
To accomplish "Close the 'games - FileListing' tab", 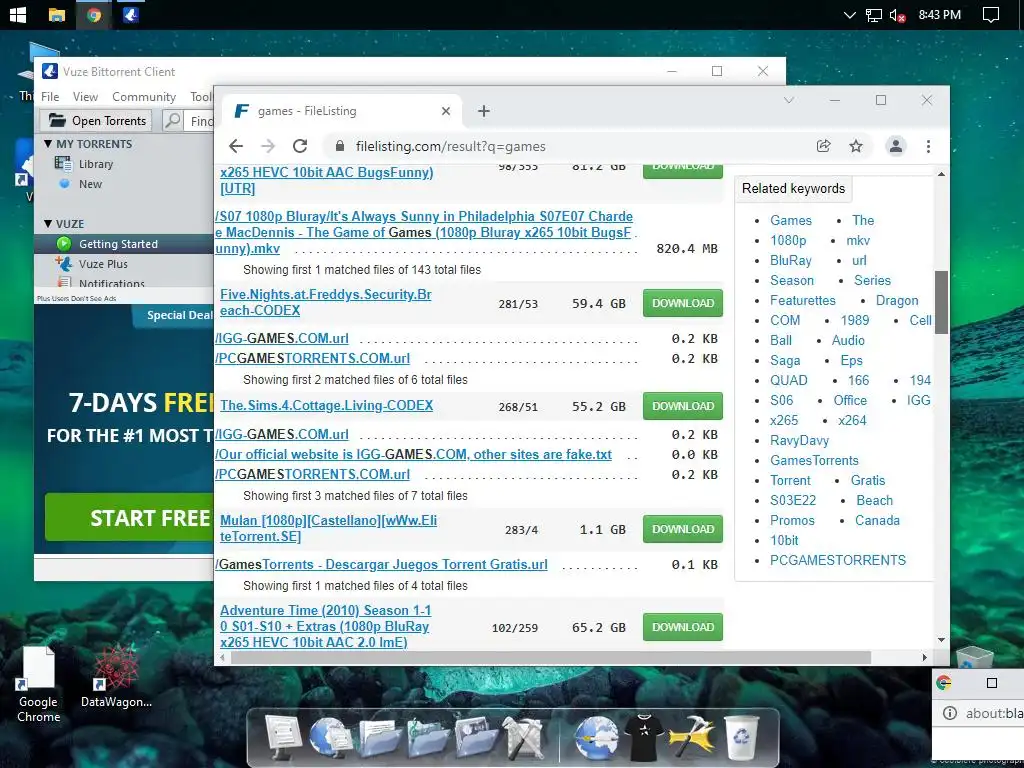I will [445, 111].
